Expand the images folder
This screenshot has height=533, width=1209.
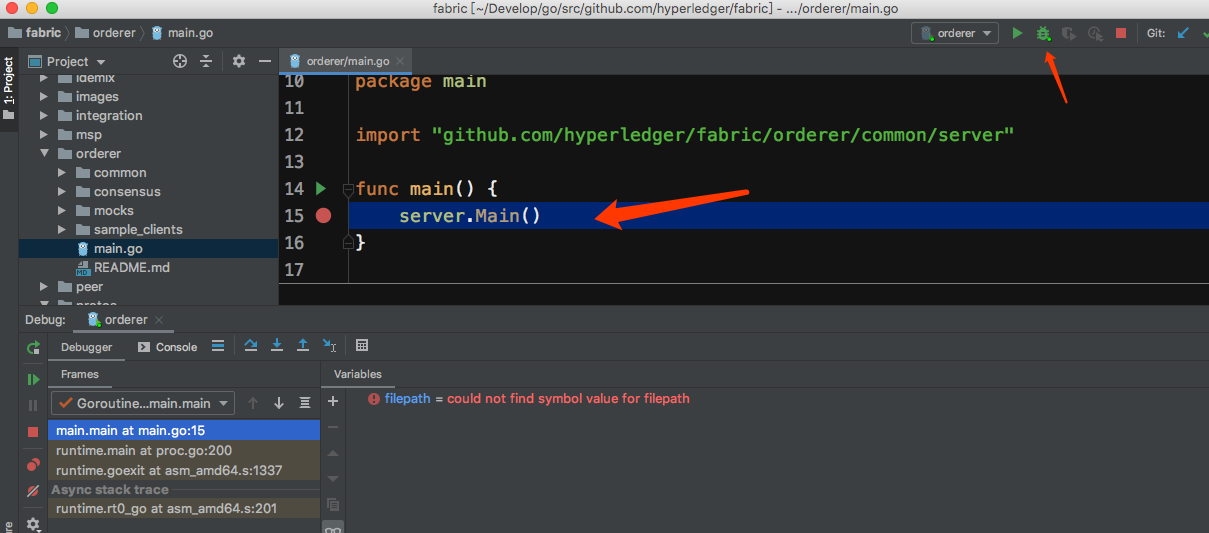[x=44, y=97]
